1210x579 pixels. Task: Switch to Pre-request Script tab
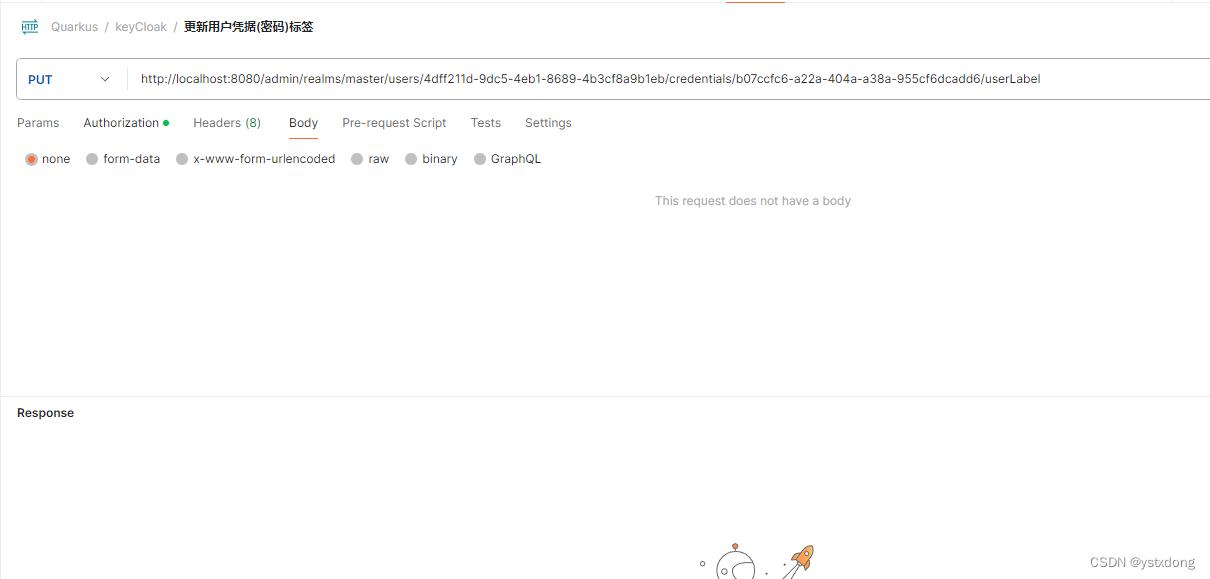click(394, 123)
